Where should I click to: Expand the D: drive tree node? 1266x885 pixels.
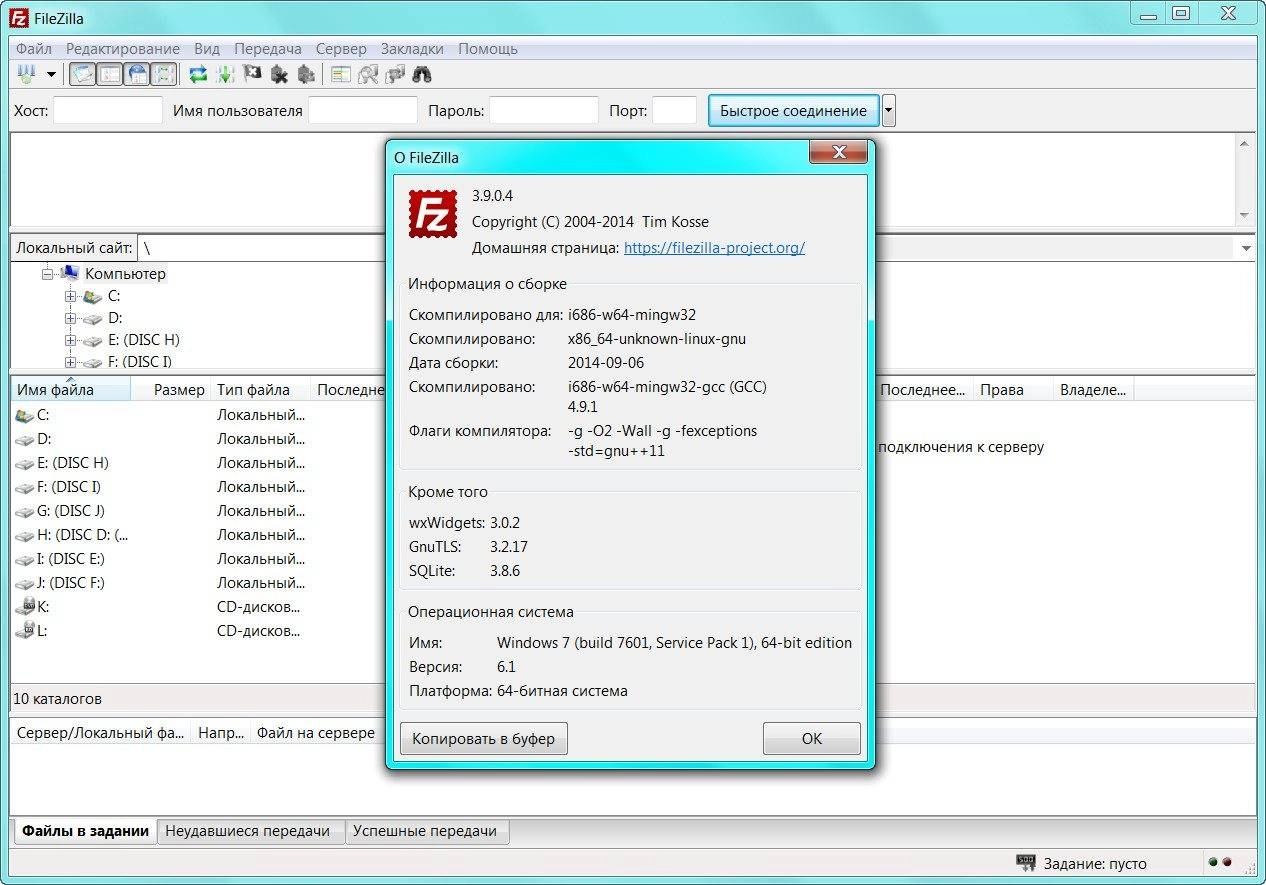70,318
